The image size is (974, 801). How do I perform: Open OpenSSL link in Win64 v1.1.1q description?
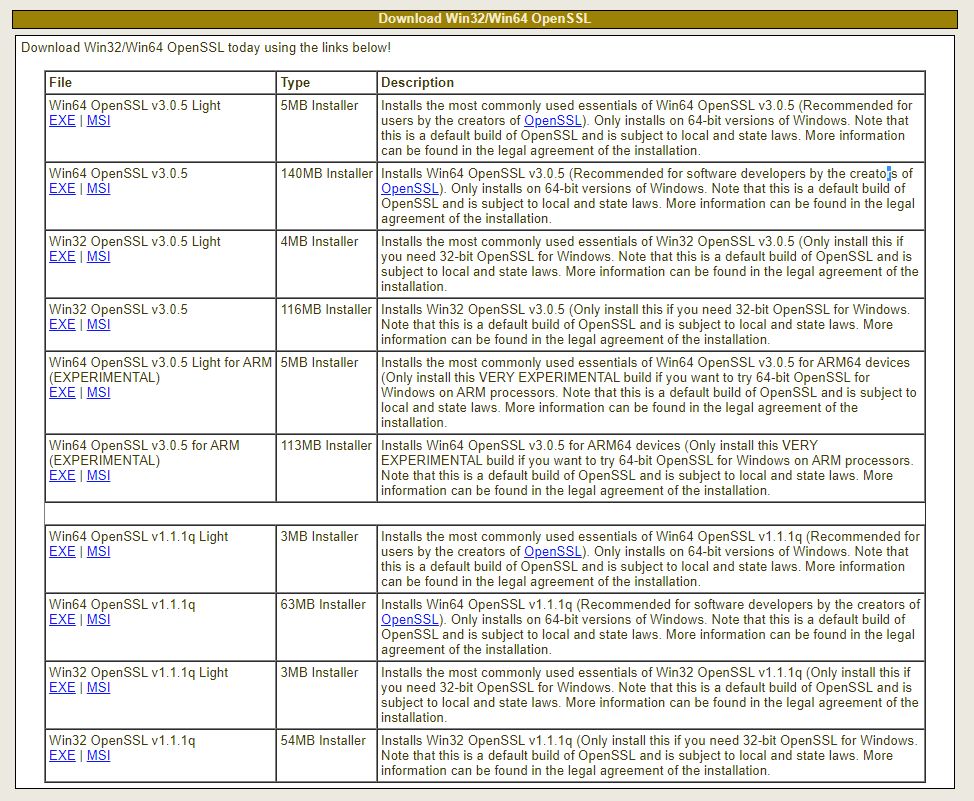point(409,620)
